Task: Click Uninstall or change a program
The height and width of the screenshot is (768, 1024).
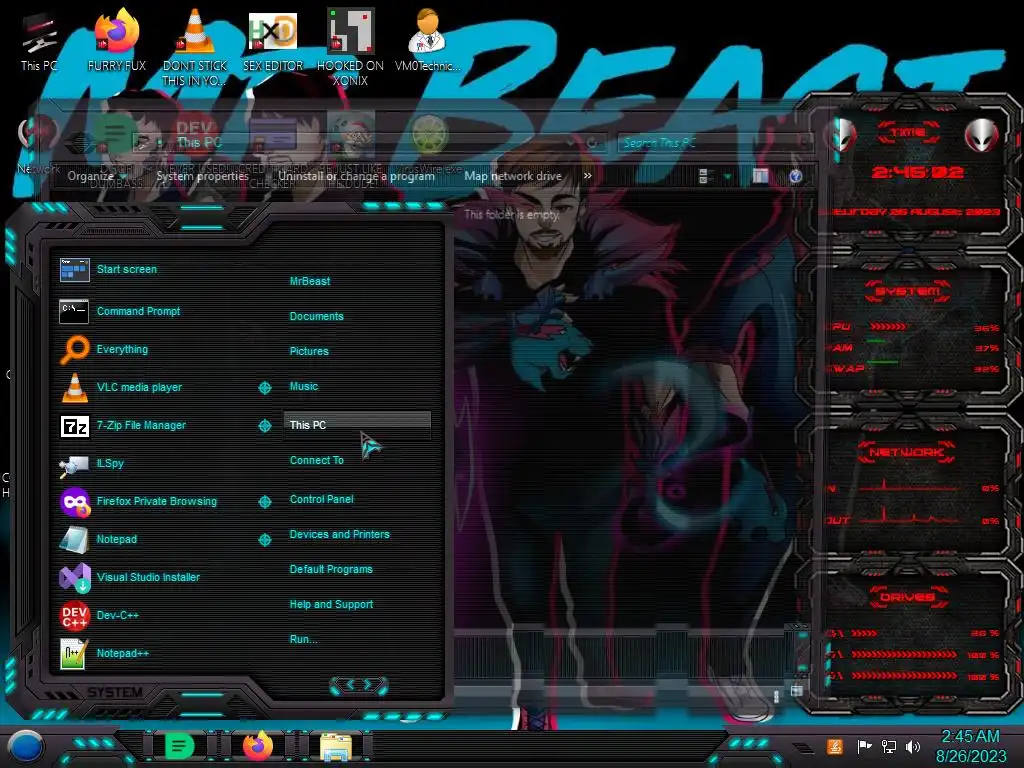Action: pos(357,176)
